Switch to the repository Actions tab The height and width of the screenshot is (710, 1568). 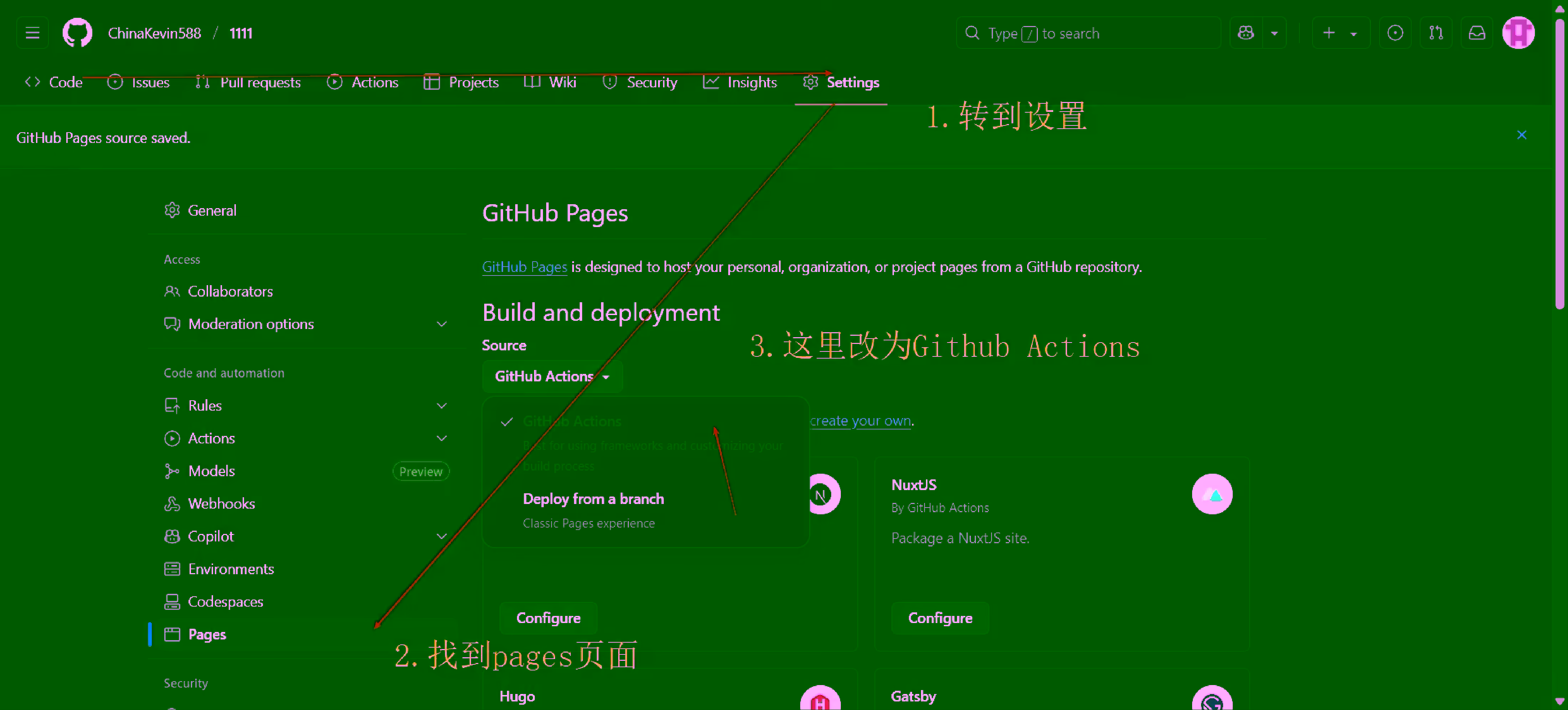pyautogui.click(x=363, y=82)
